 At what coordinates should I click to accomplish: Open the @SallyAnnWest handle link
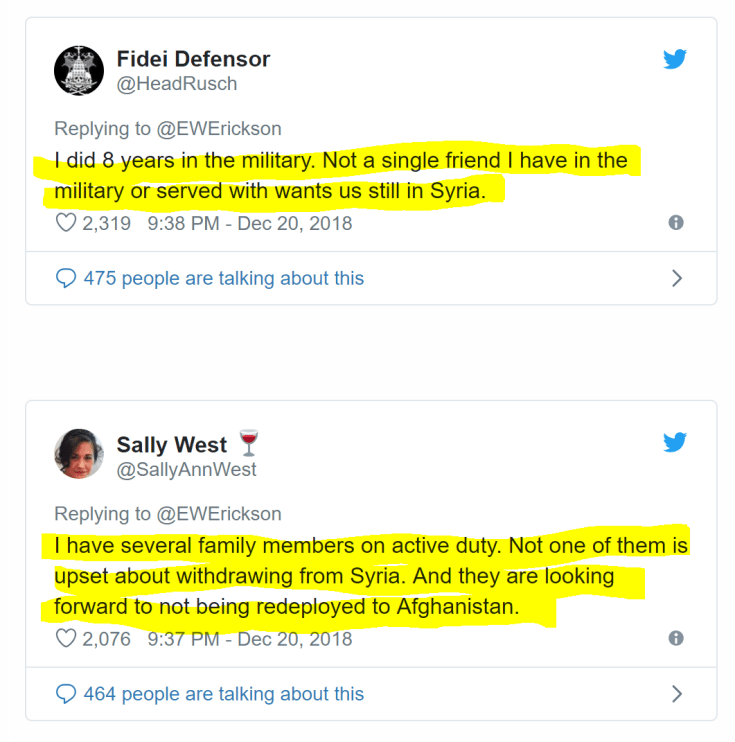[x=186, y=469]
